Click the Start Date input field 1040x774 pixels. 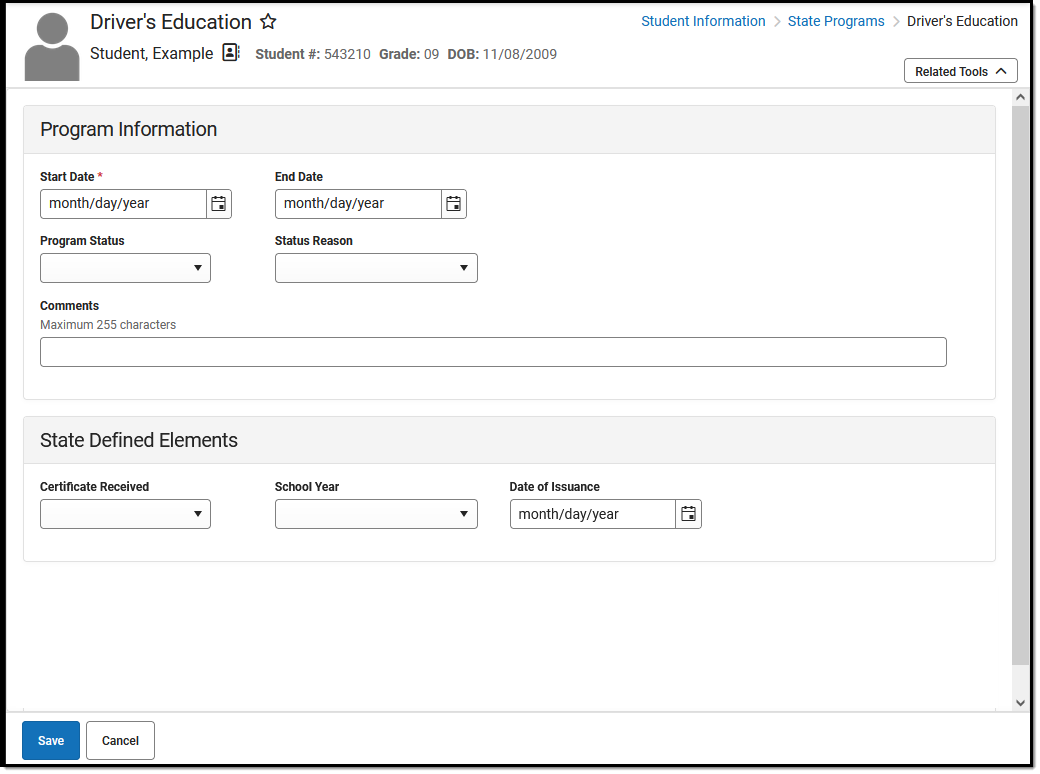[x=124, y=204]
